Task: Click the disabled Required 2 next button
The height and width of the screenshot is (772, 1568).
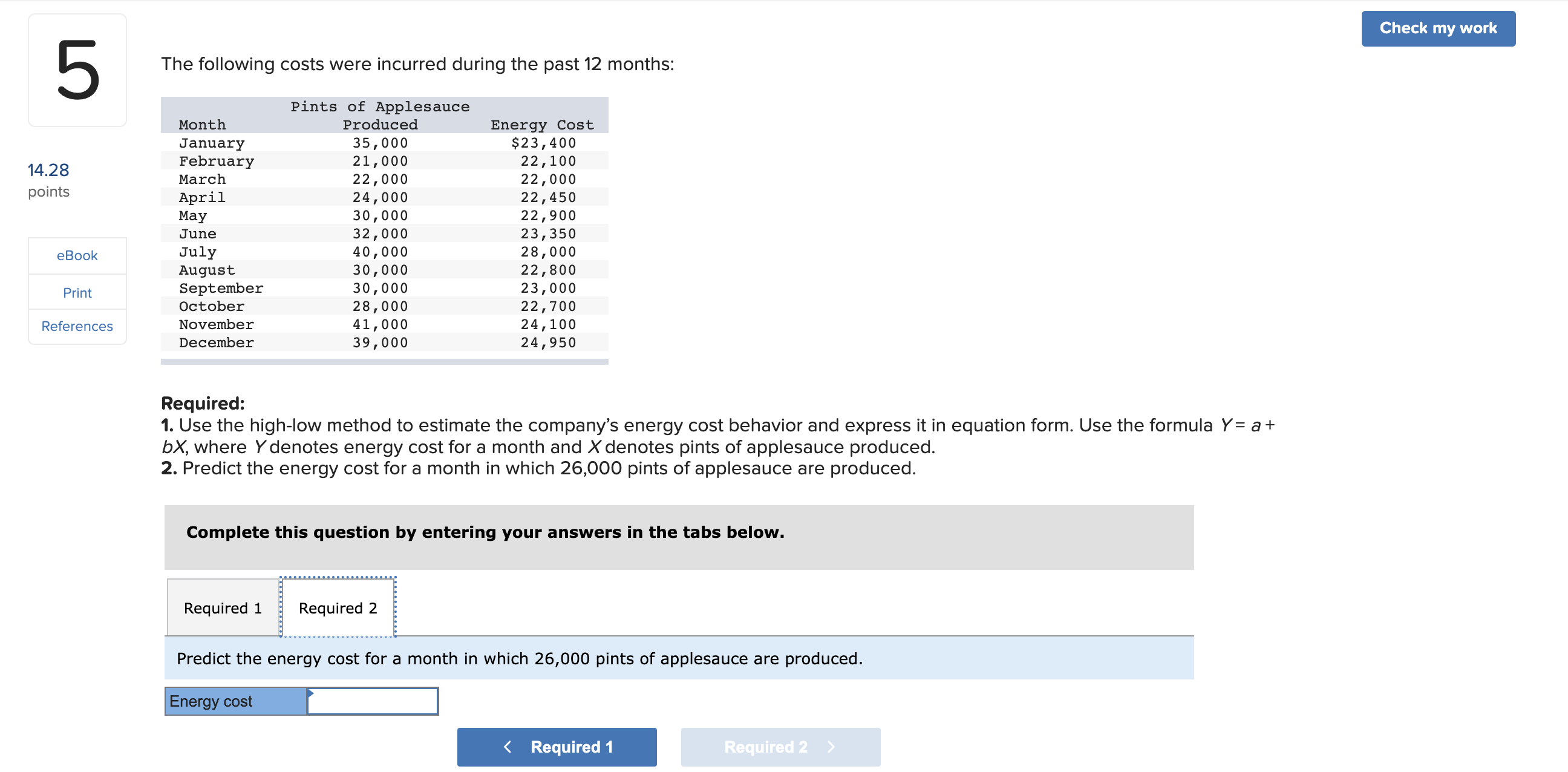Action: 780,747
